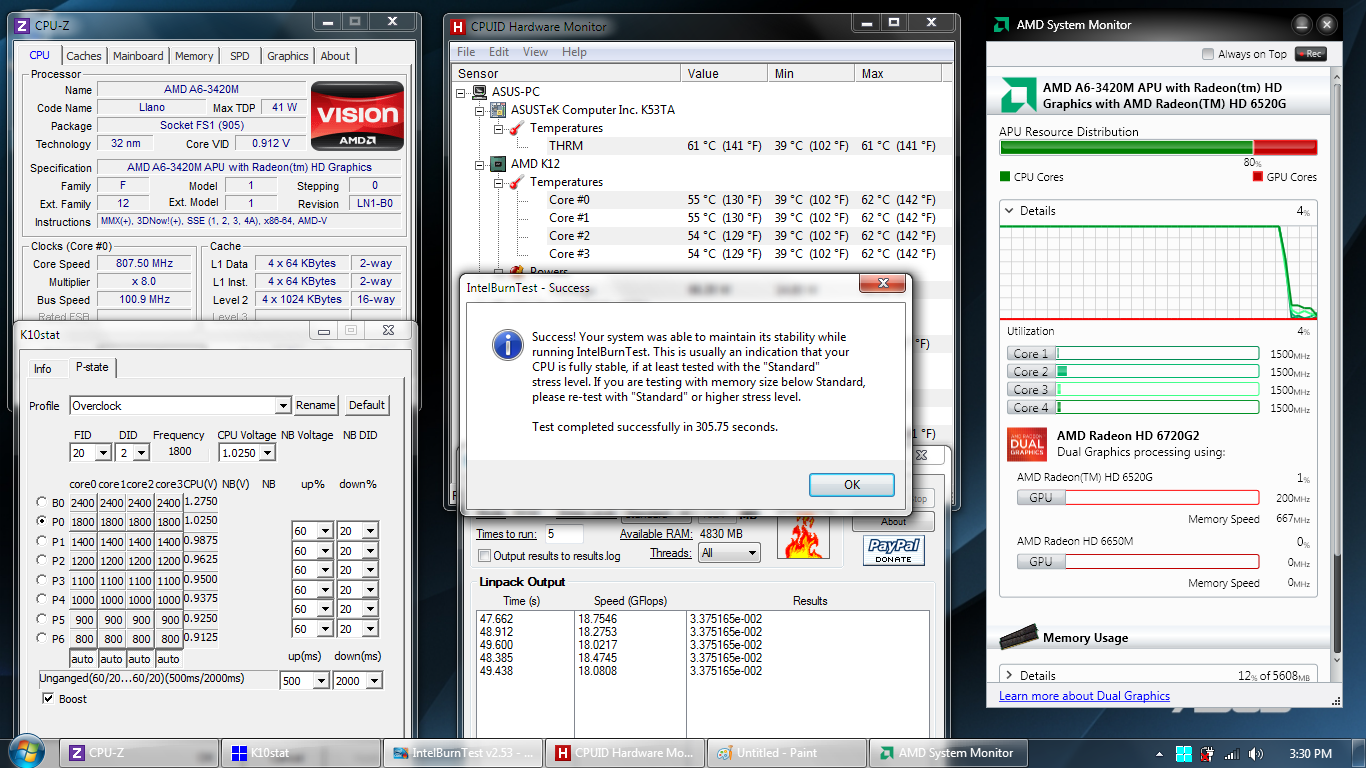Screen dimensions: 1366x768
Task: Check Output results to results.log
Action: 484,556
